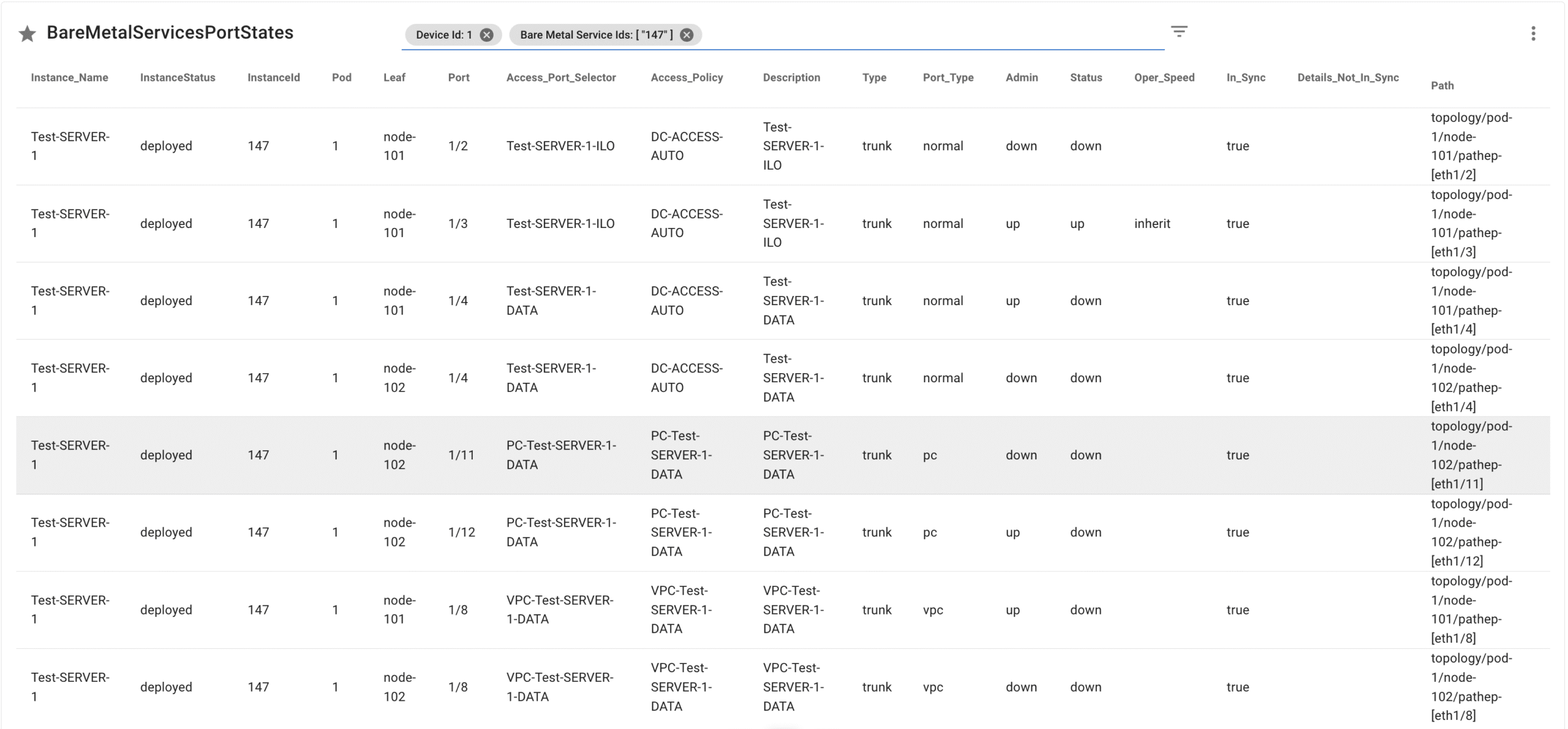
Task: Select the row with port 1/2
Action: (458, 146)
